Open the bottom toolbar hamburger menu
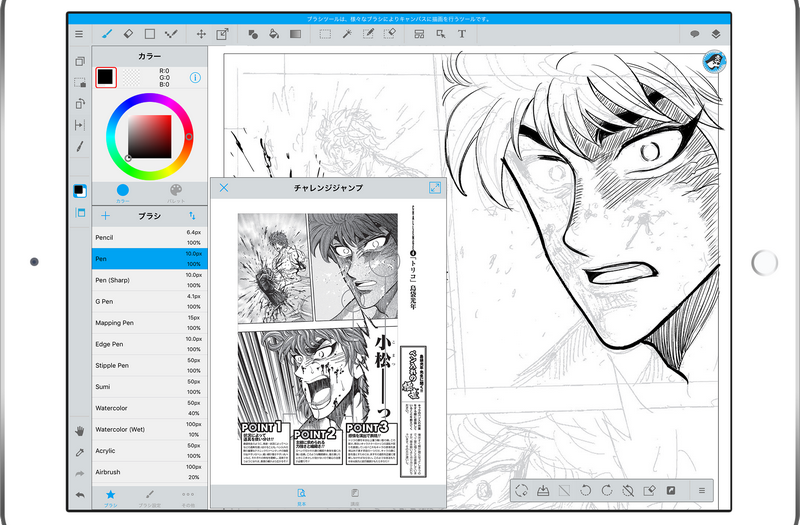The width and height of the screenshot is (800, 525). tap(702, 491)
